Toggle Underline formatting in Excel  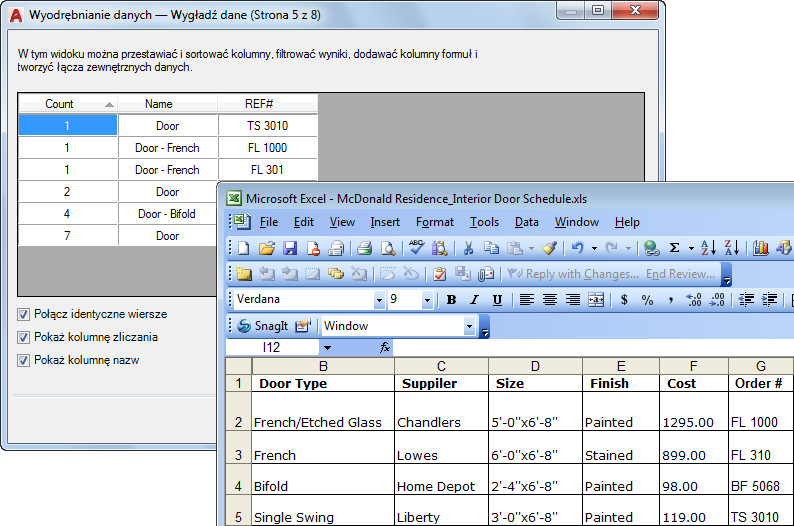[x=497, y=300]
